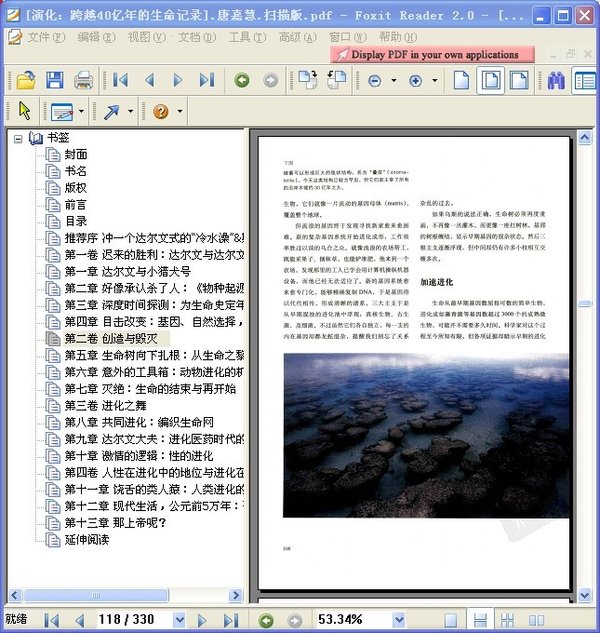Expand snapshot tool dropdown arrow
This screenshot has width=600, height=633.
pyautogui.click(x=81, y=111)
